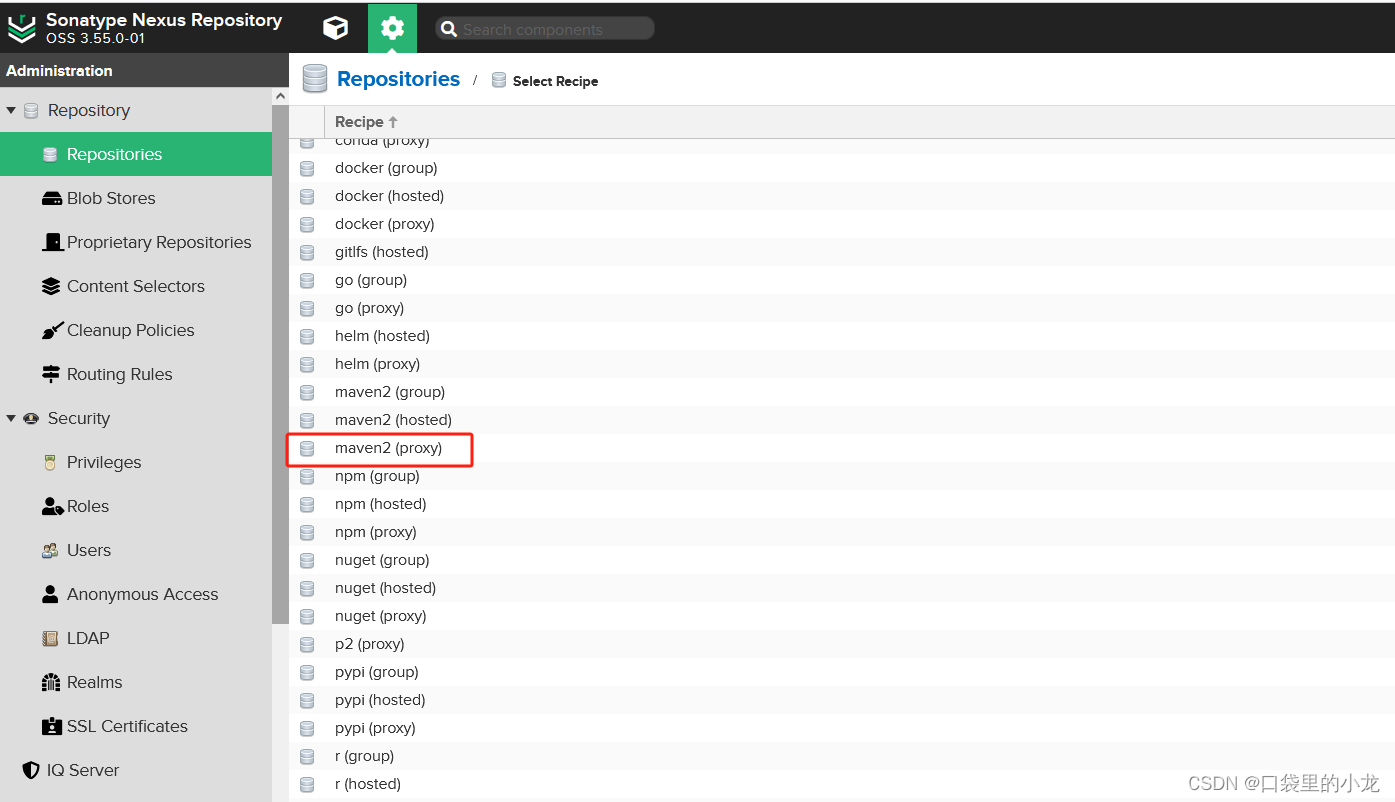Click the Realms castle icon
Viewport: 1395px width, 802px height.
coord(51,682)
